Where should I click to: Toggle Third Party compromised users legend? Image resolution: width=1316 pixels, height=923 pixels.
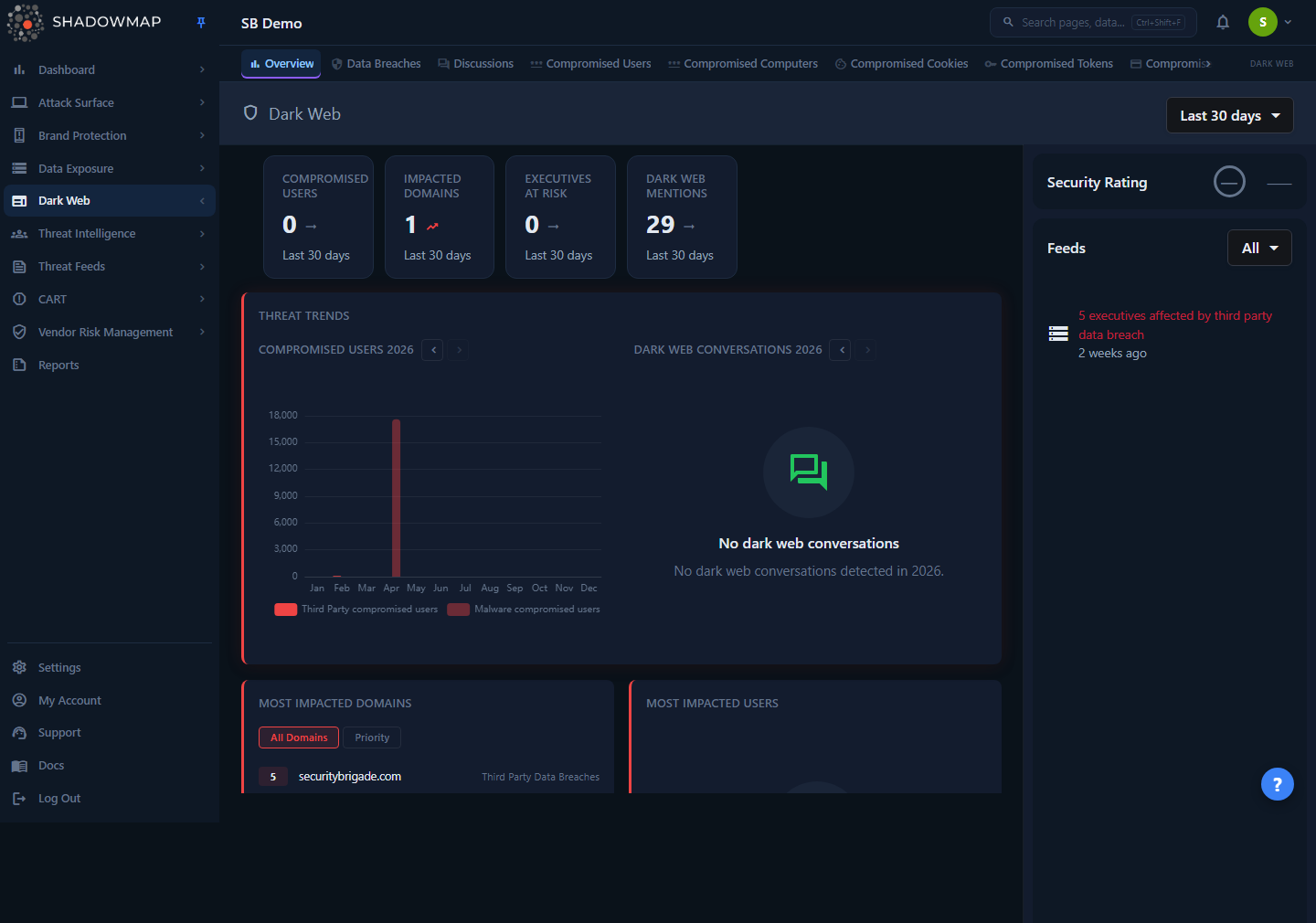click(356, 610)
